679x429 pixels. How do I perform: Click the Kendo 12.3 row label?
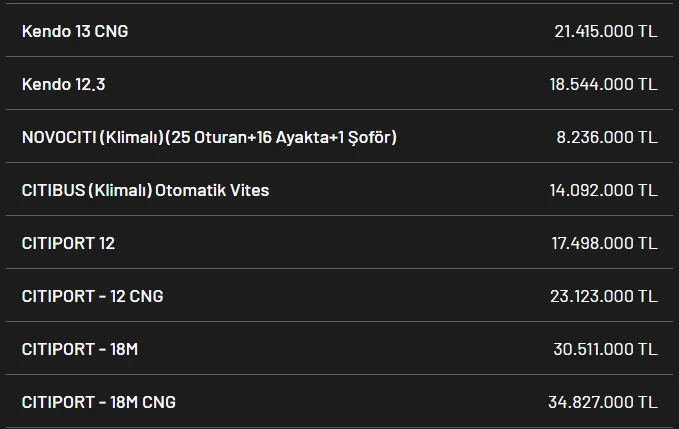coord(63,84)
